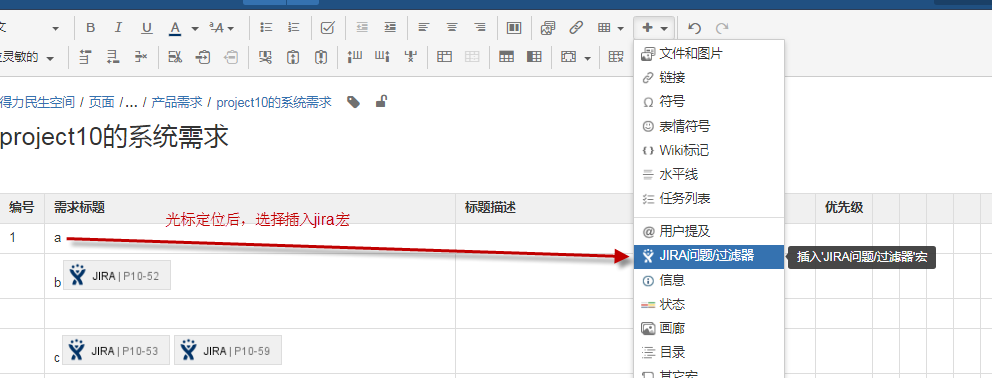This screenshot has width=992, height=378.
Task: Insert a numbered list
Action: (294, 28)
